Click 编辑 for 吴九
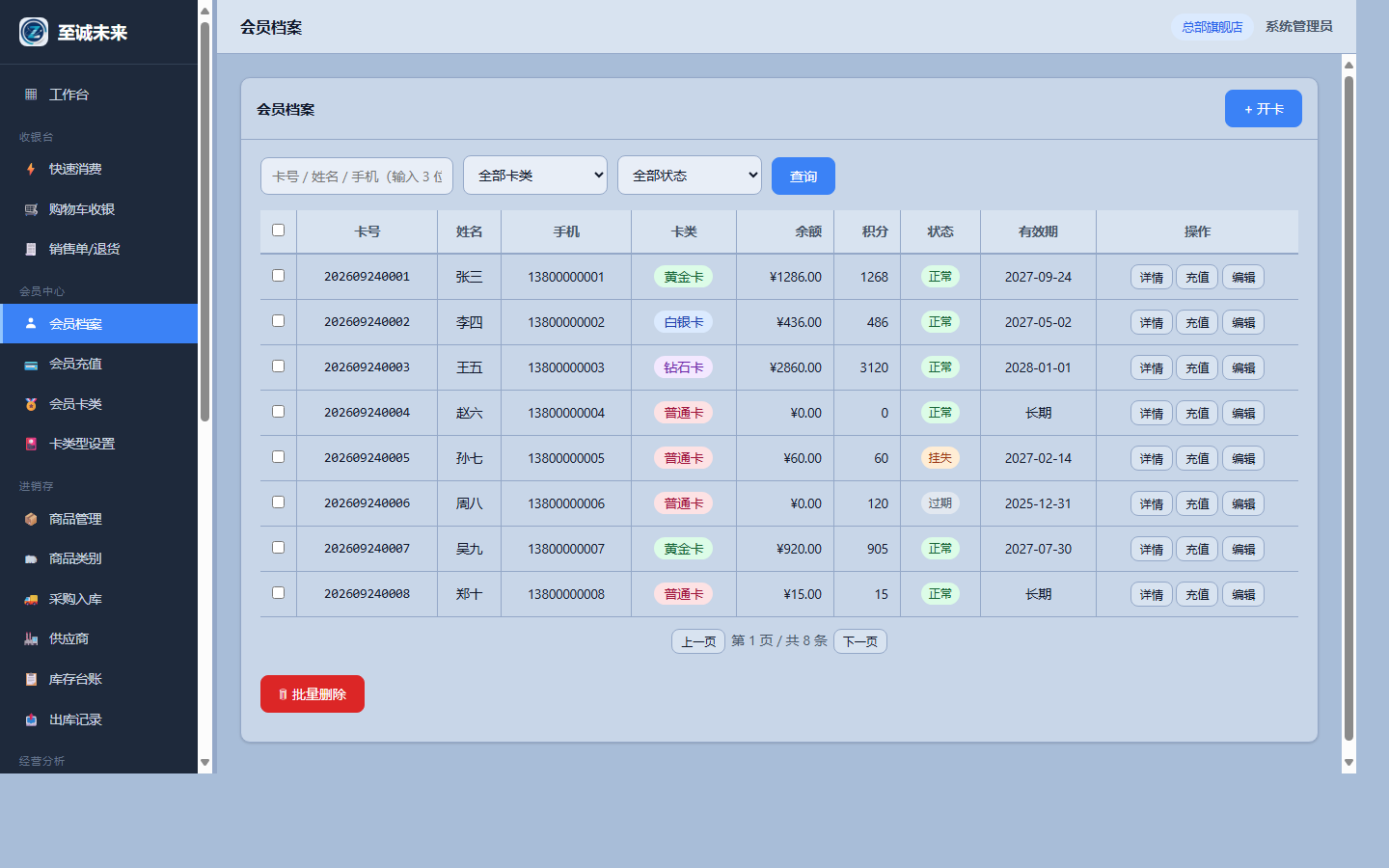This screenshot has height=868, width=1389. [x=1243, y=550]
